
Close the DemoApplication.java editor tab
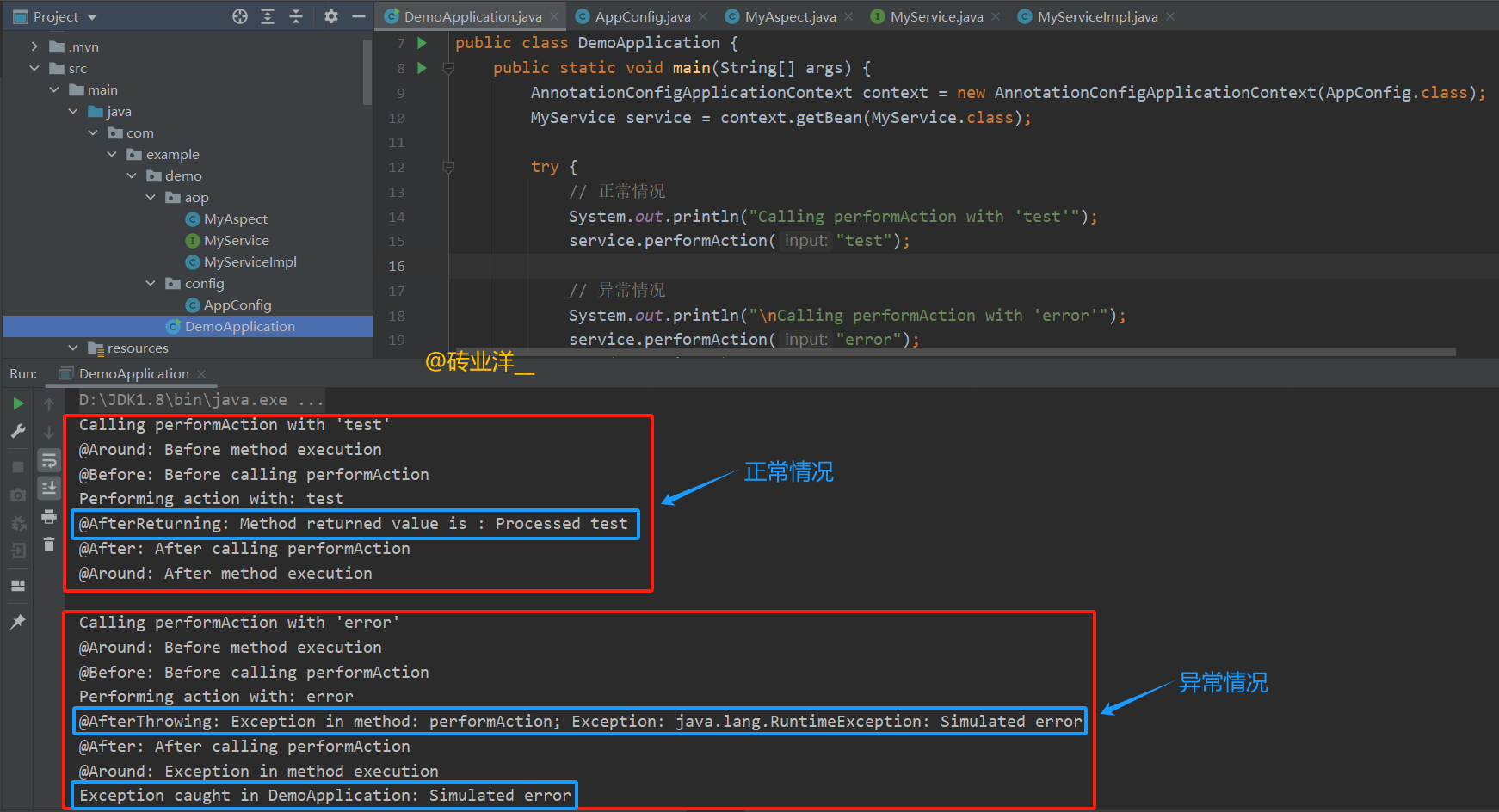pyautogui.click(x=554, y=16)
